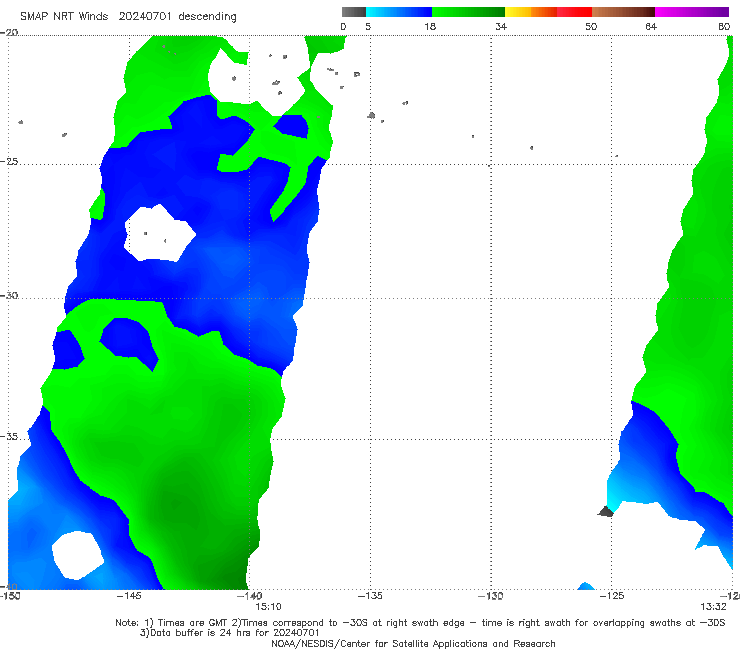The image size is (740, 650).
Task: Click the red color bar segment before 50
Action: click(574, 12)
